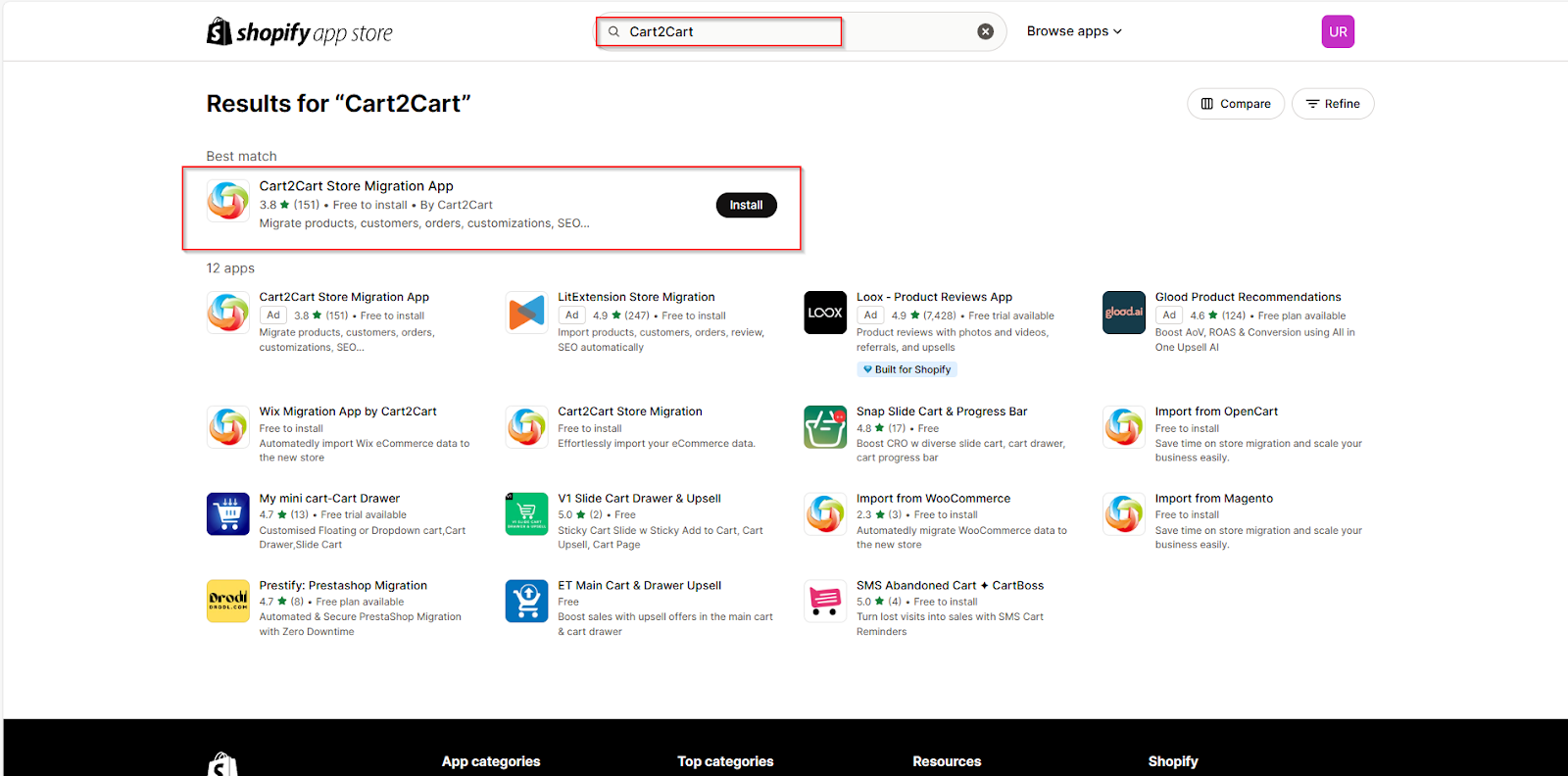
Task: Open LitExtension Store Migration link
Action: [x=636, y=297]
